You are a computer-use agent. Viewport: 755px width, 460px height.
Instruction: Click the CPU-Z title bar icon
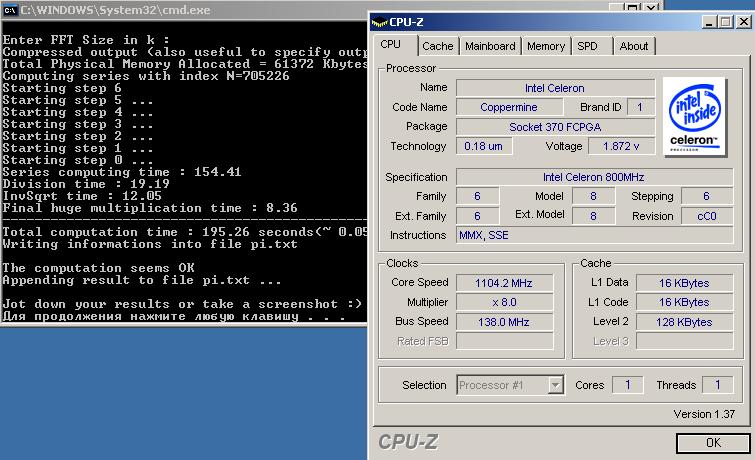(x=379, y=22)
